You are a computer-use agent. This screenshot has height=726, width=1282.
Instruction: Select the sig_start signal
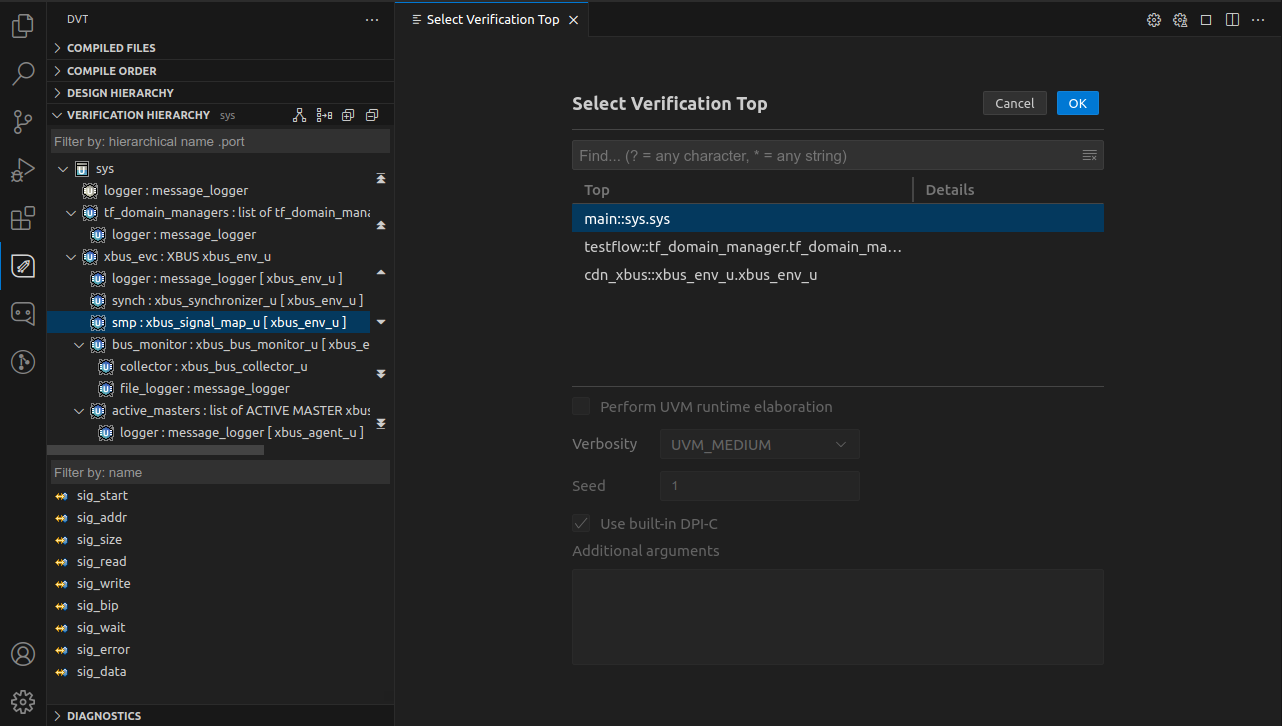(x=102, y=495)
